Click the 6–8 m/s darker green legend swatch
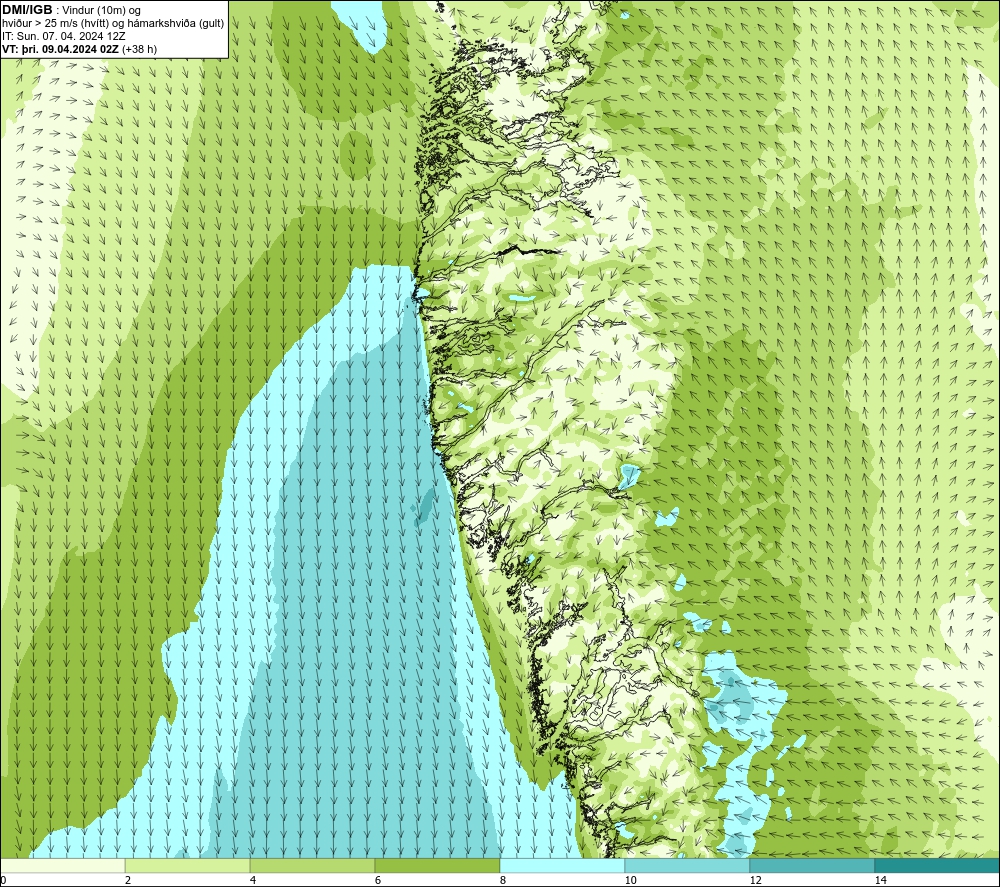1000x887 pixels. pos(438,865)
